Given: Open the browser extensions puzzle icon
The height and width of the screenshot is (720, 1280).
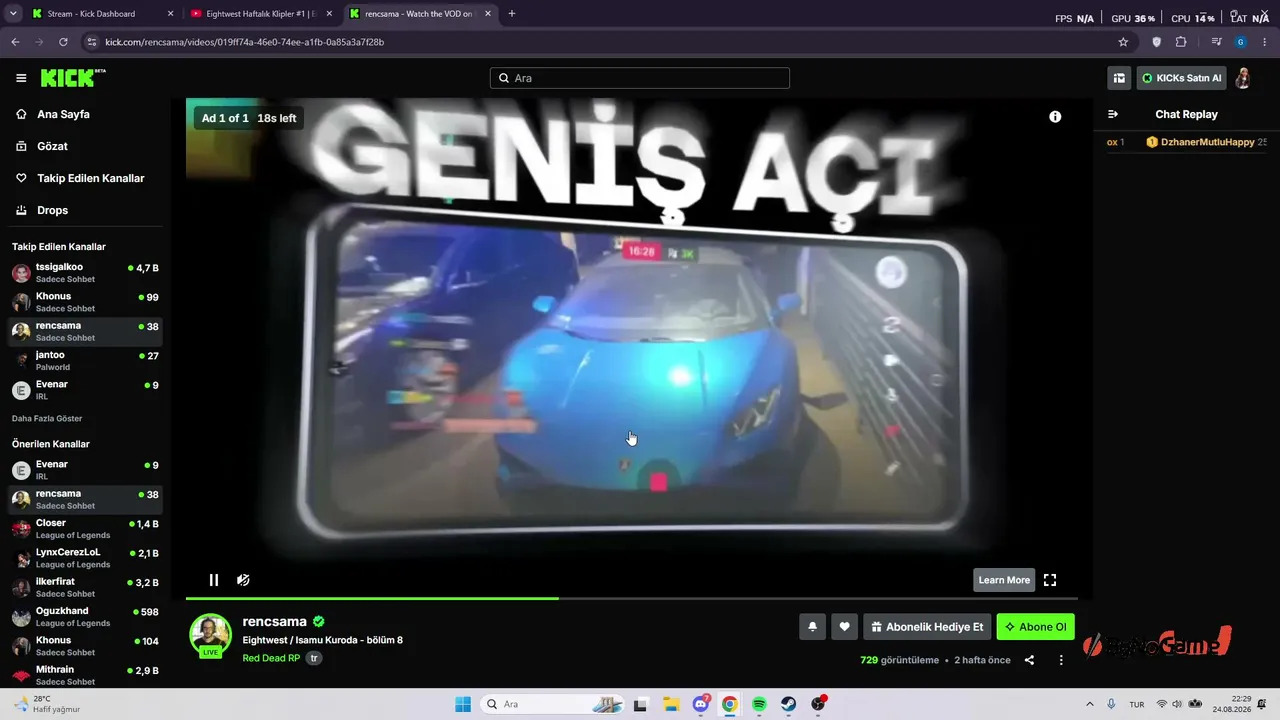Looking at the screenshot, I should click(1181, 42).
